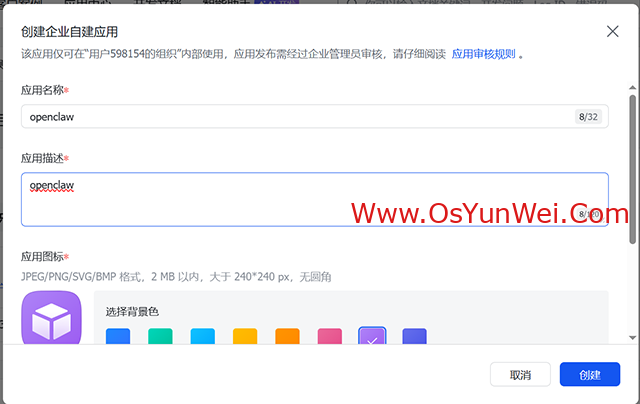The height and width of the screenshot is (404, 640).
Task: Click the 8/32 character counter
Action: [588, 117]
